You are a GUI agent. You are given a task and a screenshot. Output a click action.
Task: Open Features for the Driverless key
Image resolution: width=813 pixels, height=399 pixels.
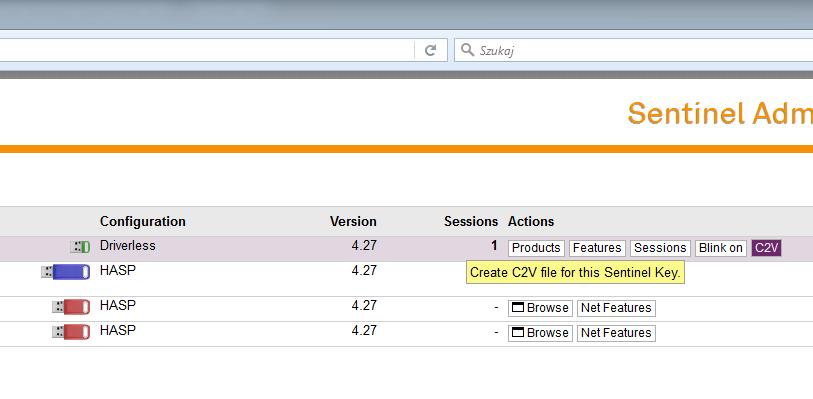[597, 248]
